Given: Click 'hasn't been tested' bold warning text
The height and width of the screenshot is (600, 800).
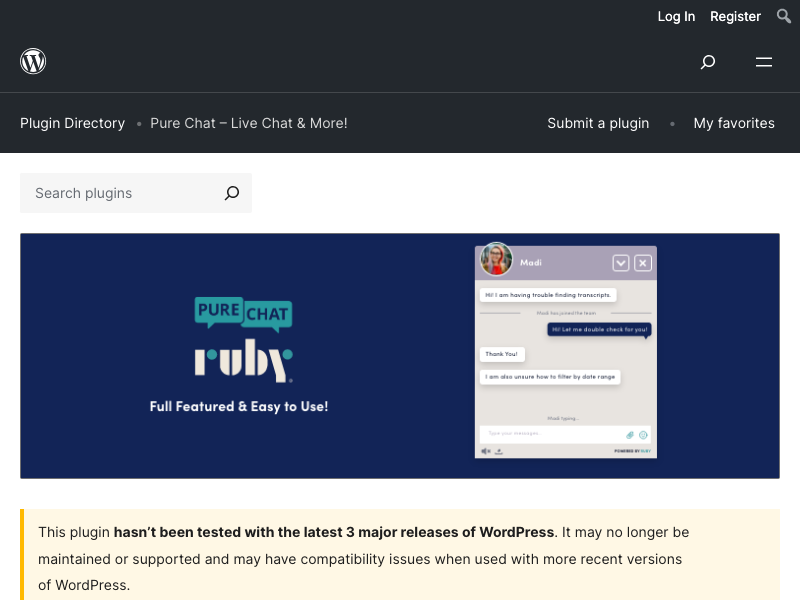Looking at the screenshot, I should coord(334,532).
